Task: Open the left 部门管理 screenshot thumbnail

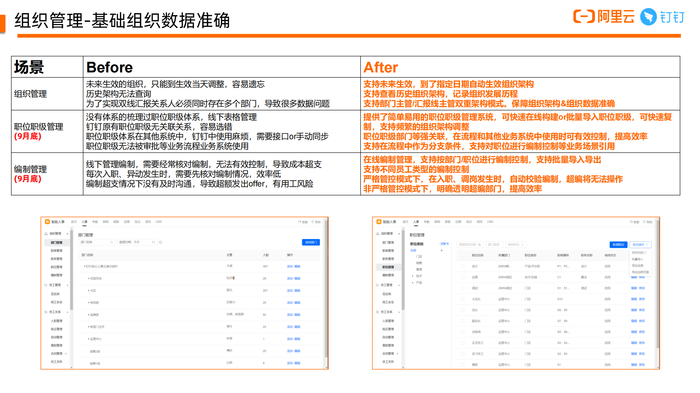Action: (x=184, y=293)
